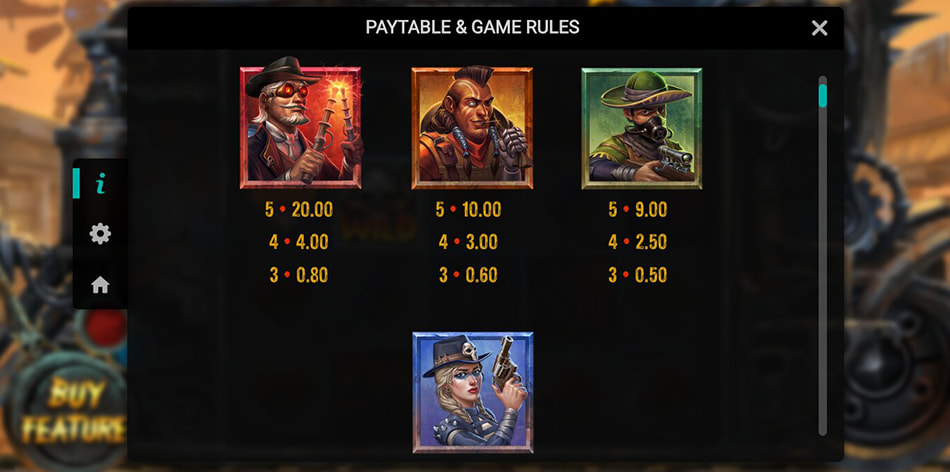The height and width of the screenshot is (472, 950).
Task: Click the 4 • 4.00 payout value
Action: pos(299,242)
